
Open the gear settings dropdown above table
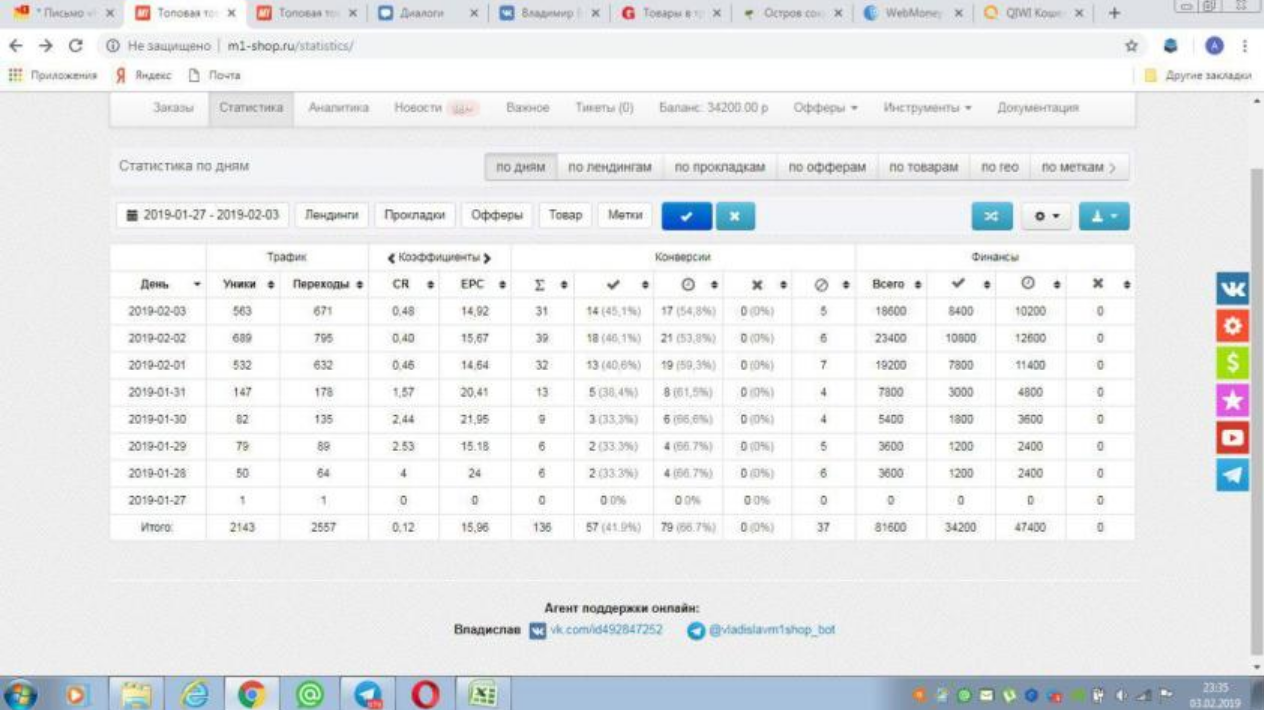tap(1046, 217)
